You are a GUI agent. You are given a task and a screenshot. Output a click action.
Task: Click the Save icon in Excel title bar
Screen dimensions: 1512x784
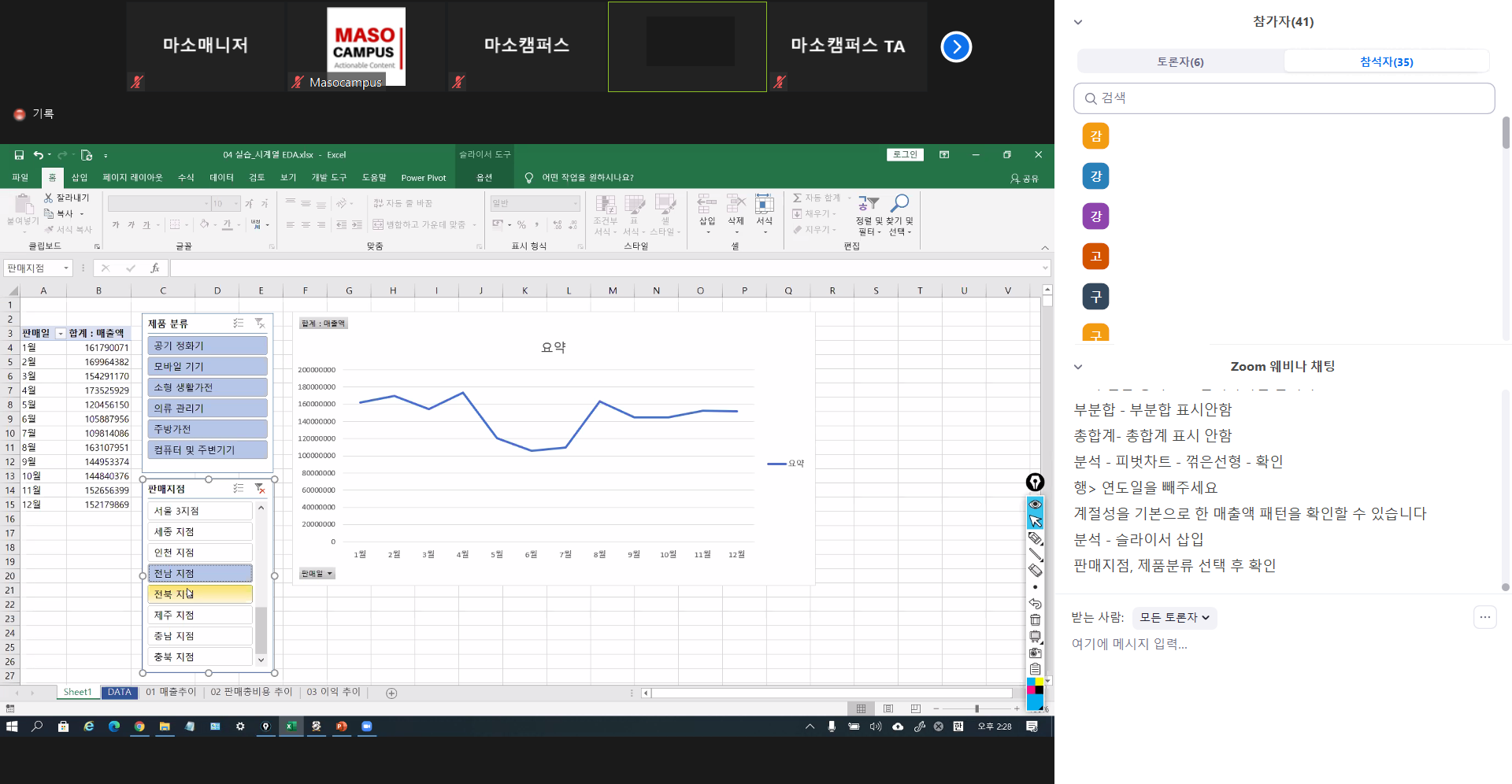pos(19,155)
